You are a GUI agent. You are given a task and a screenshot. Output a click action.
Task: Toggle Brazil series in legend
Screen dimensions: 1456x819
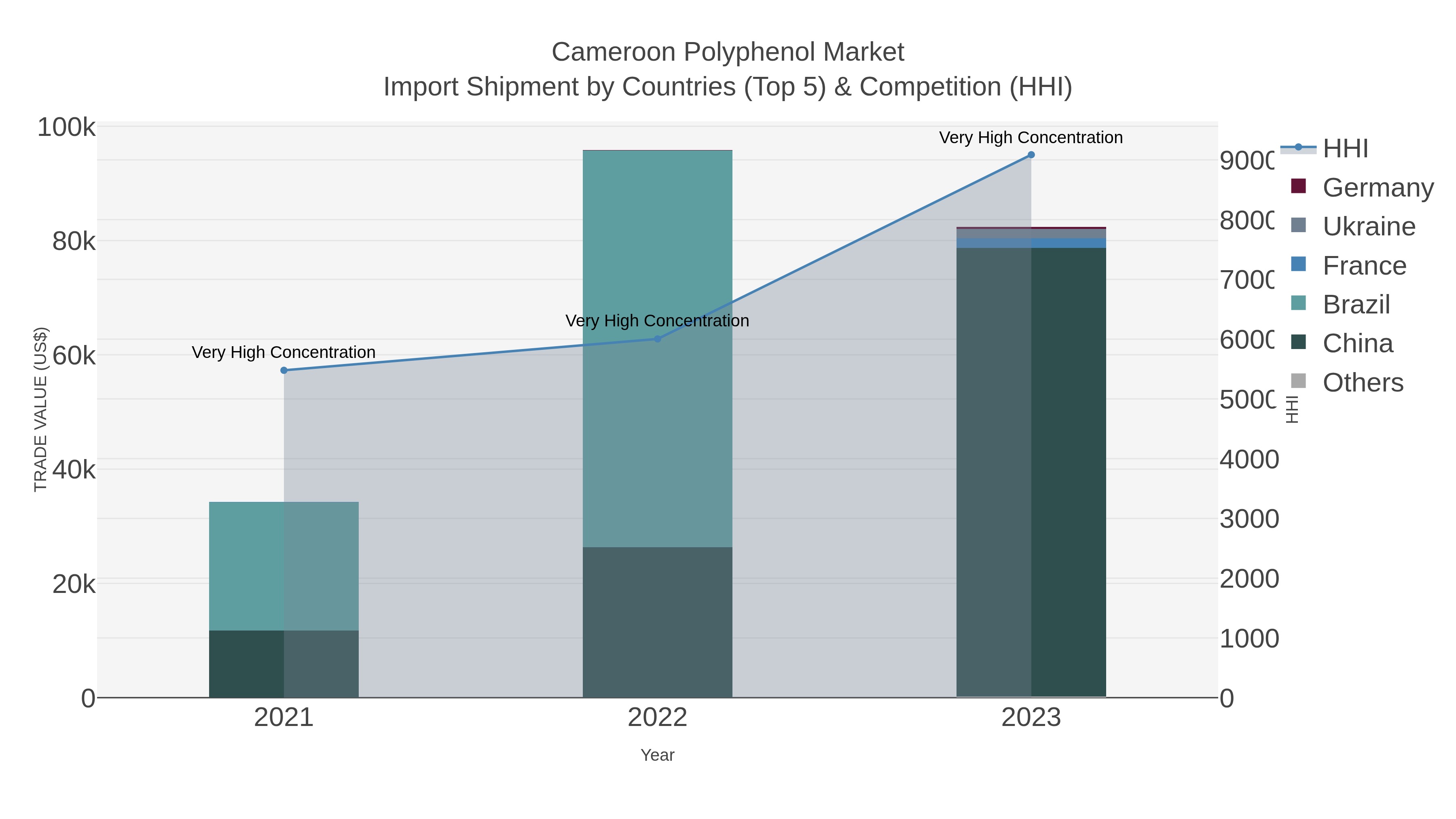click(1341, 304)
